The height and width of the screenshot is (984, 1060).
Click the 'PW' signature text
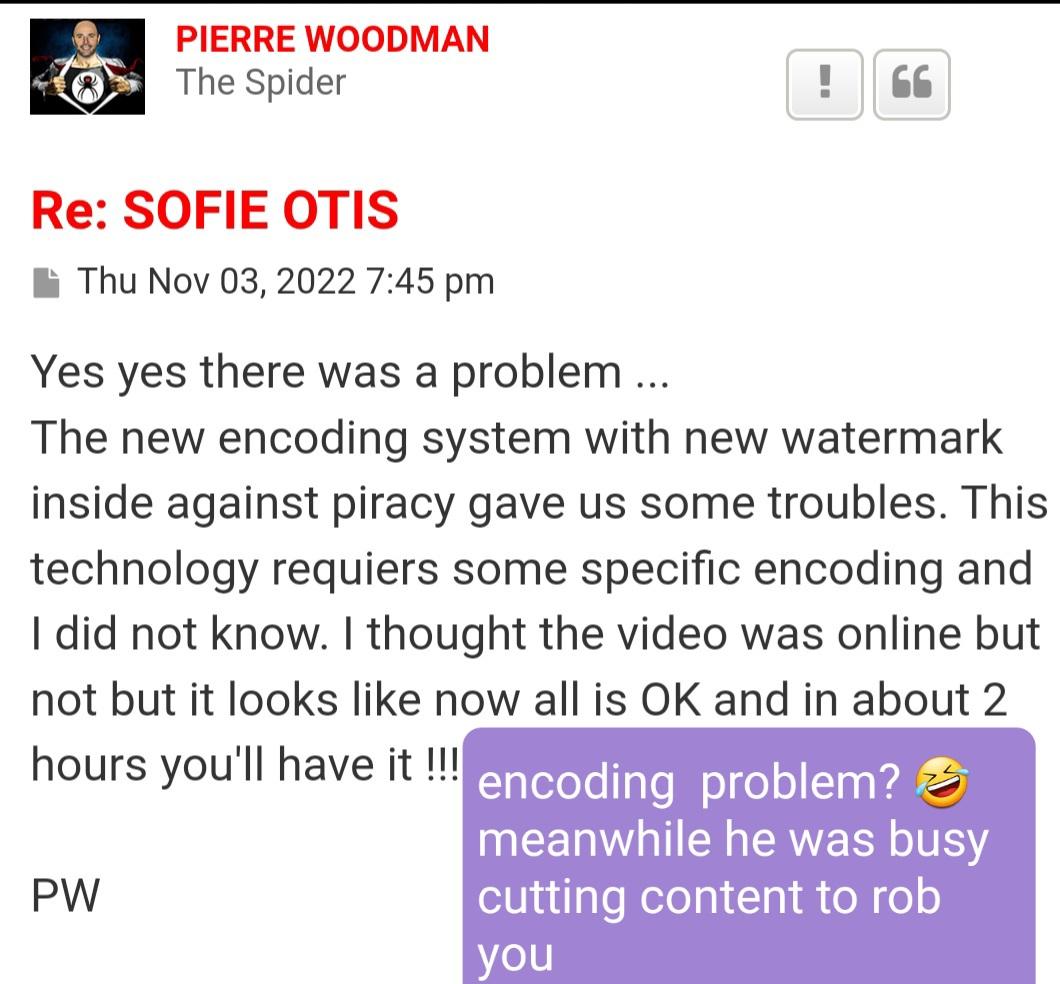point(65,895)
